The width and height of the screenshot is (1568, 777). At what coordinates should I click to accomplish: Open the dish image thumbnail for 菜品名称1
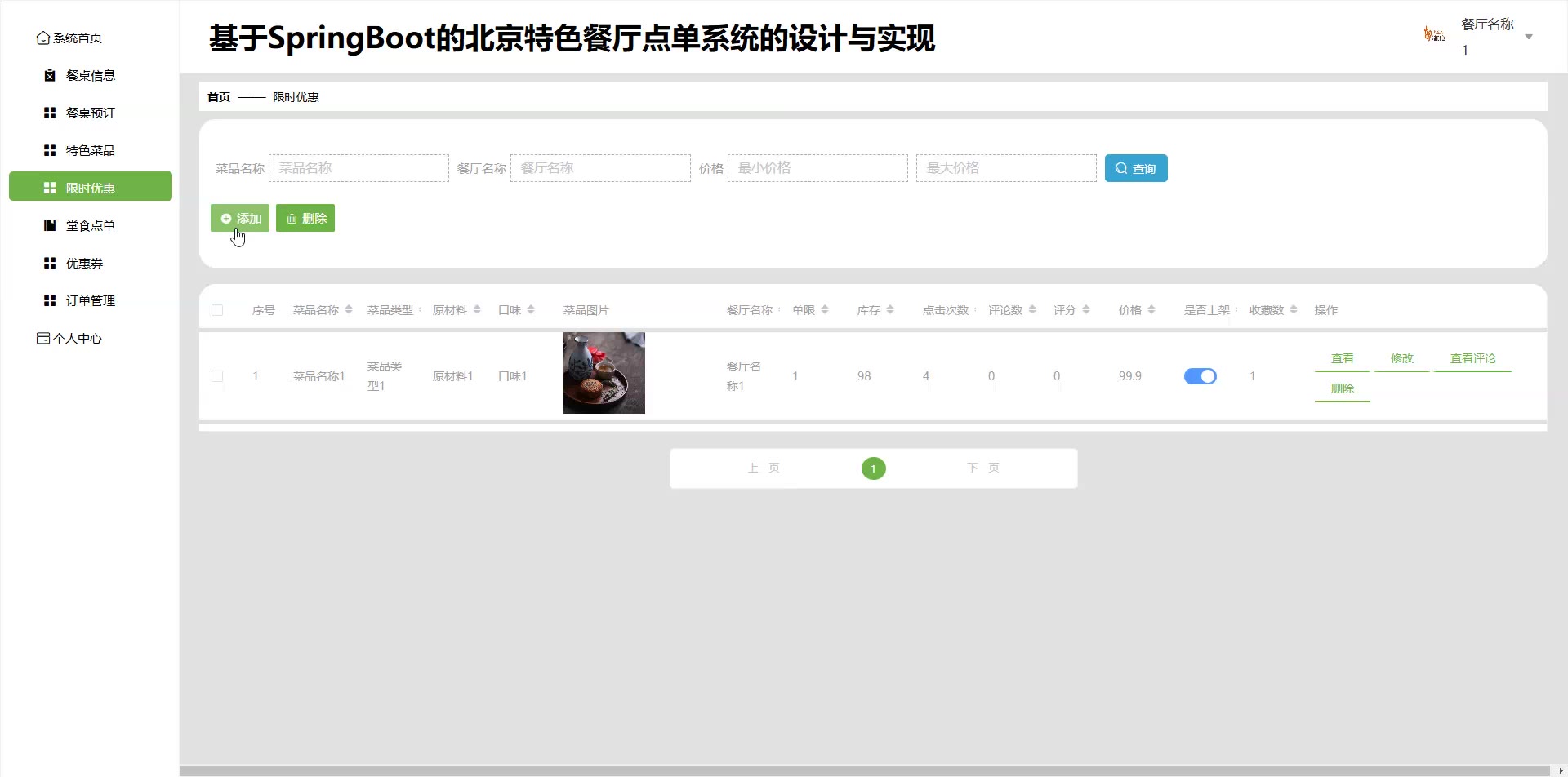(x=604, y=373)
